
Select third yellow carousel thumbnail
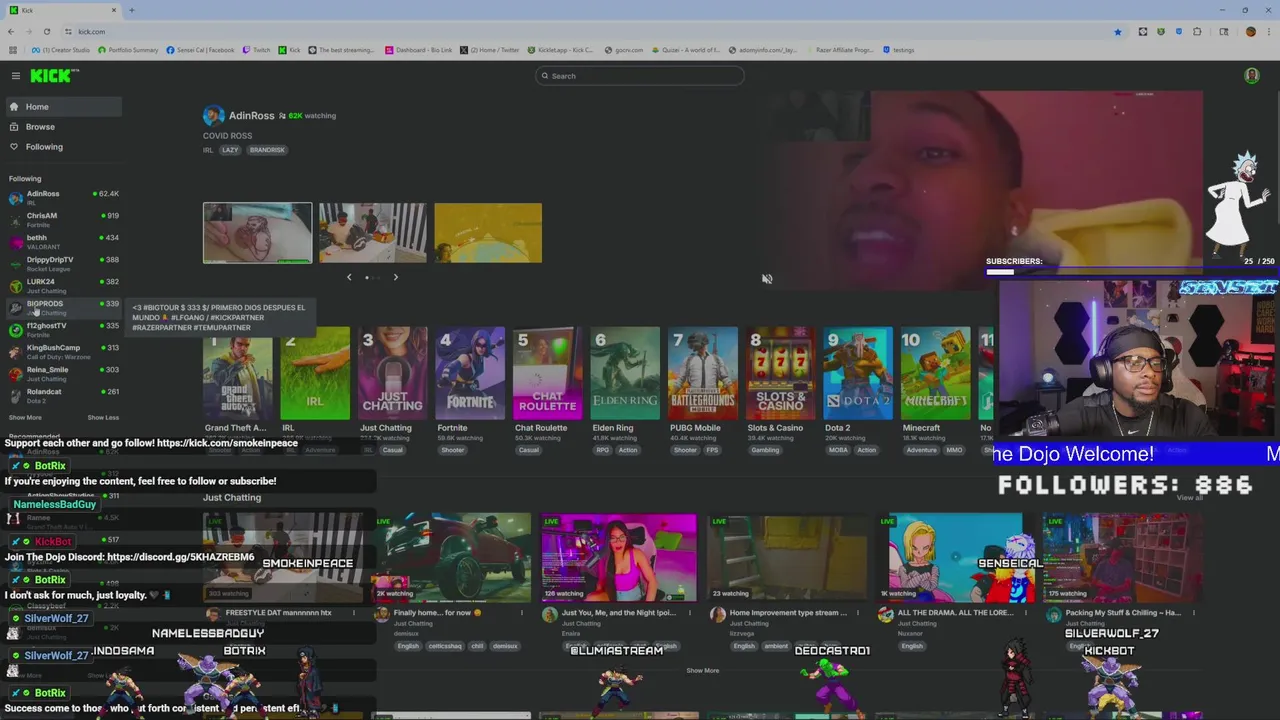(x=488, y=233)
